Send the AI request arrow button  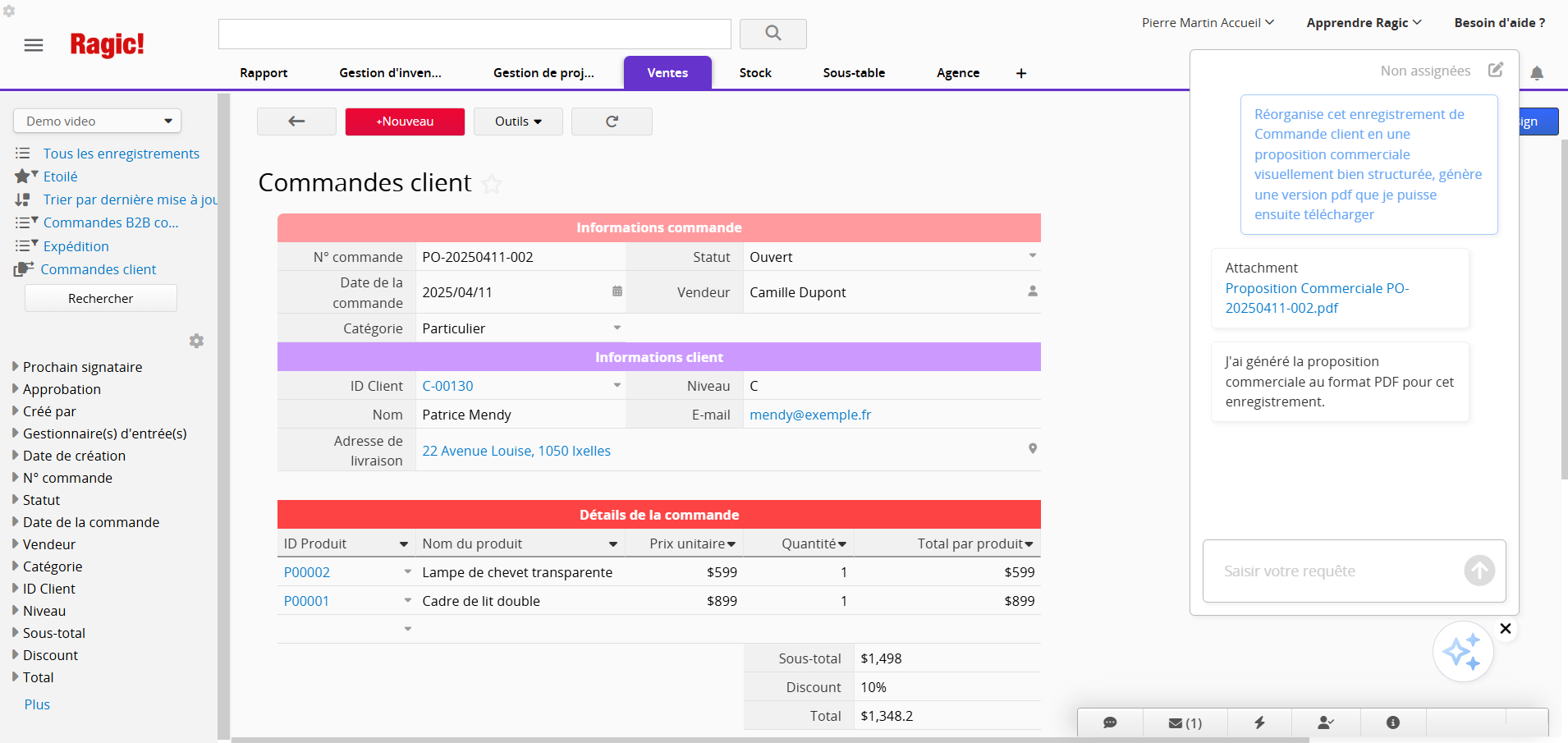tap(1479, 571)
